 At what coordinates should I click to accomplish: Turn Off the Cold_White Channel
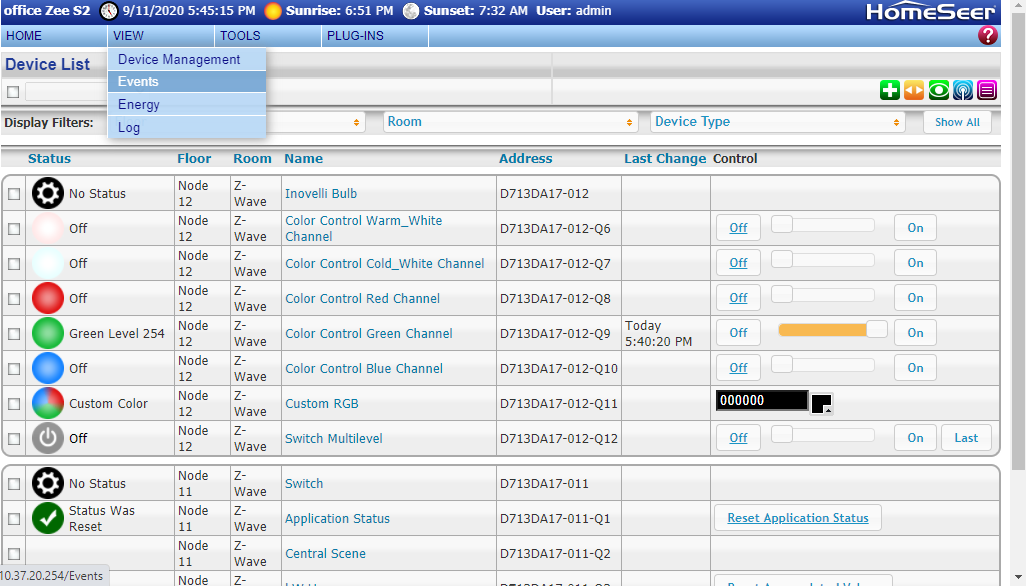click(738, 263)
